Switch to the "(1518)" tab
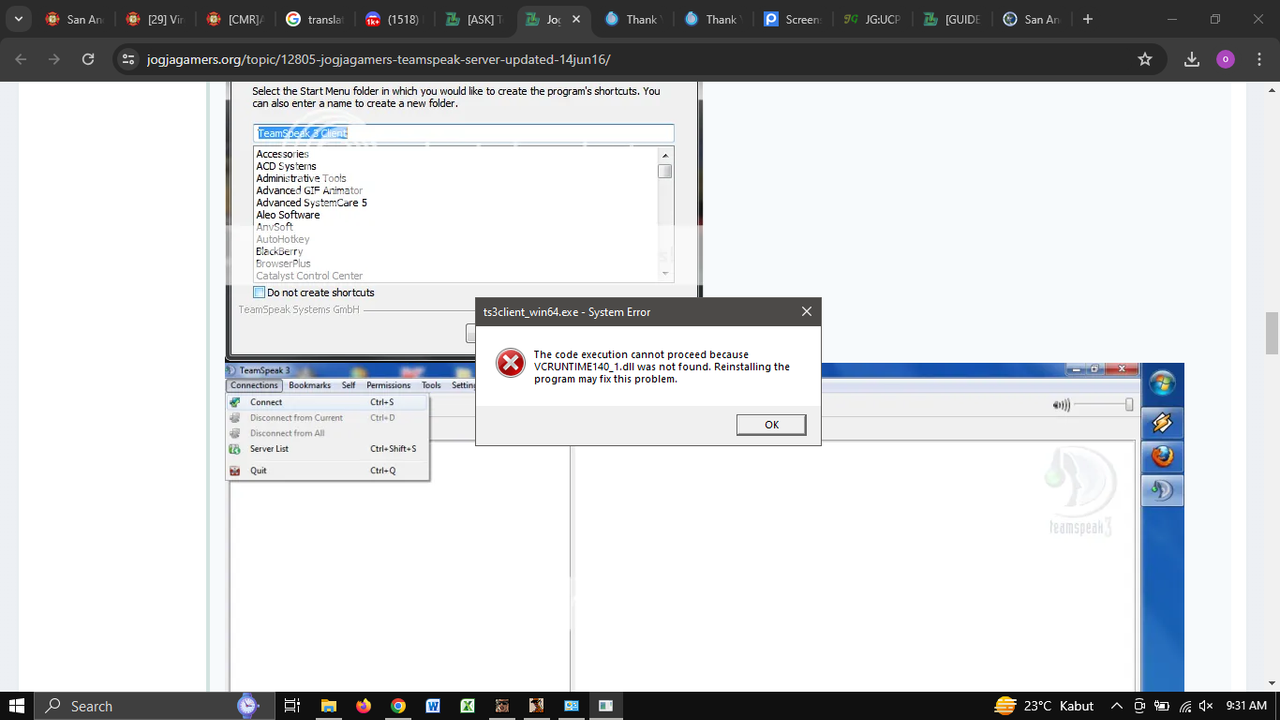 [x=394, y=19]
